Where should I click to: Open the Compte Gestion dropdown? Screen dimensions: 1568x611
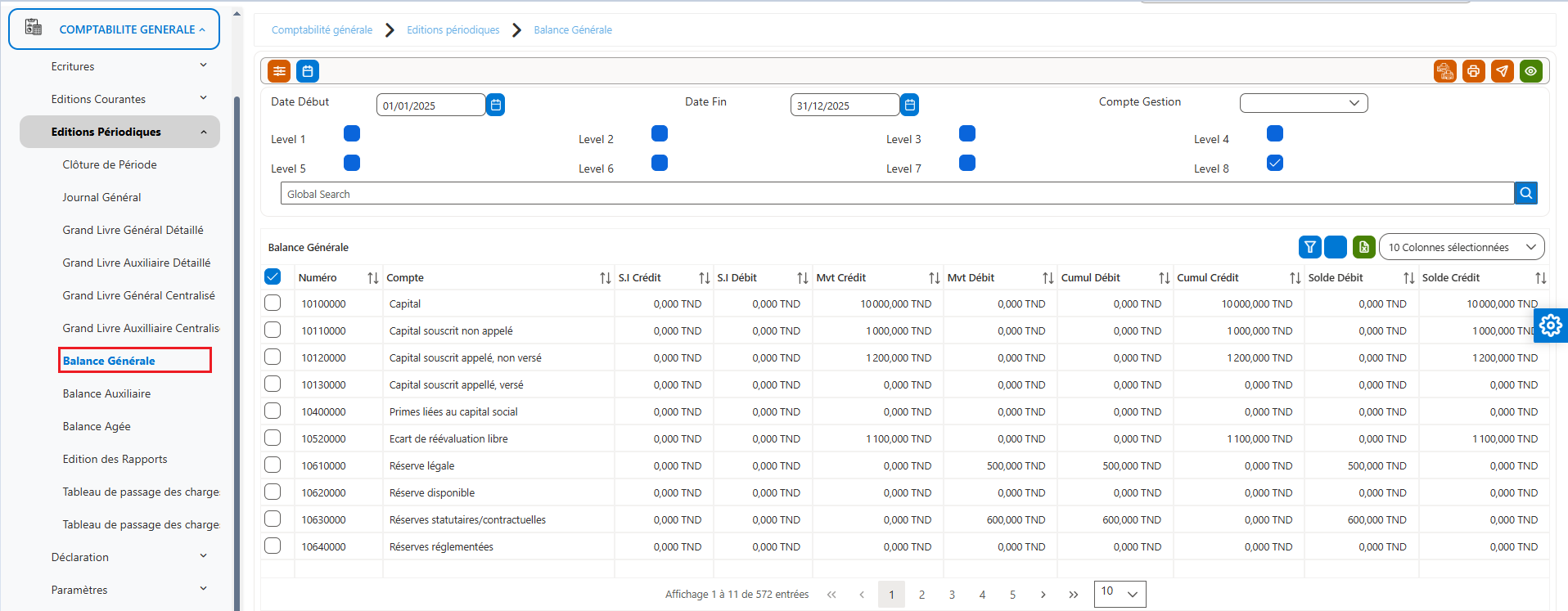point(1303,103)
